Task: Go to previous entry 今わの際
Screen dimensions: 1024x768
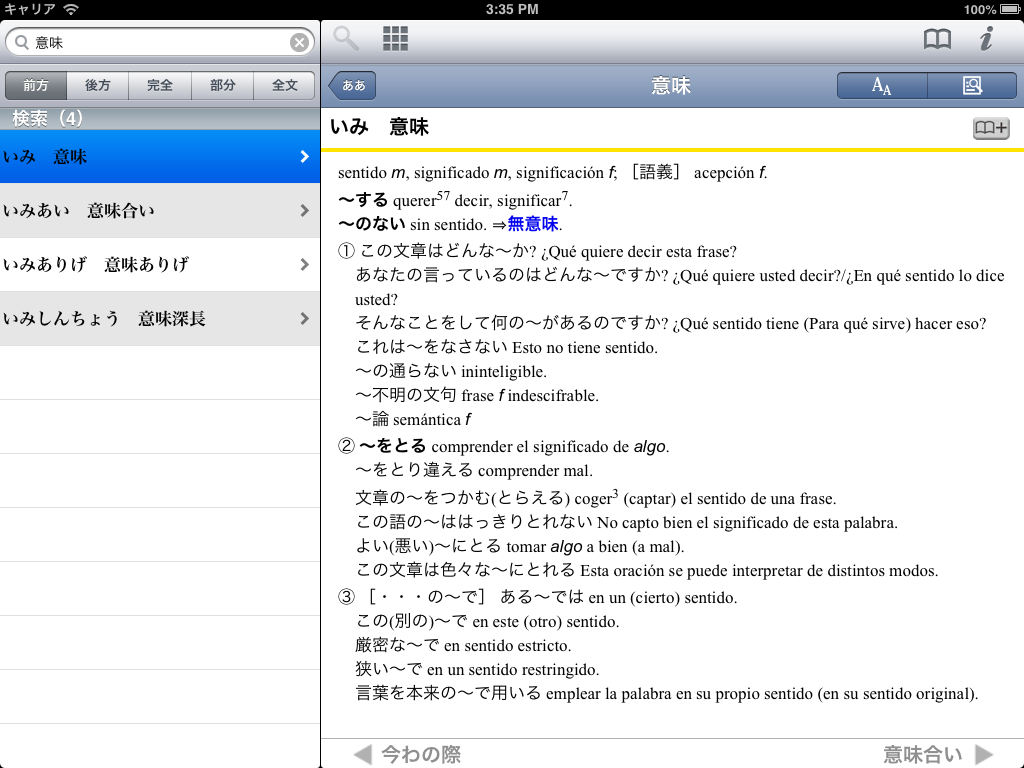Action: (x=408, y=754)
